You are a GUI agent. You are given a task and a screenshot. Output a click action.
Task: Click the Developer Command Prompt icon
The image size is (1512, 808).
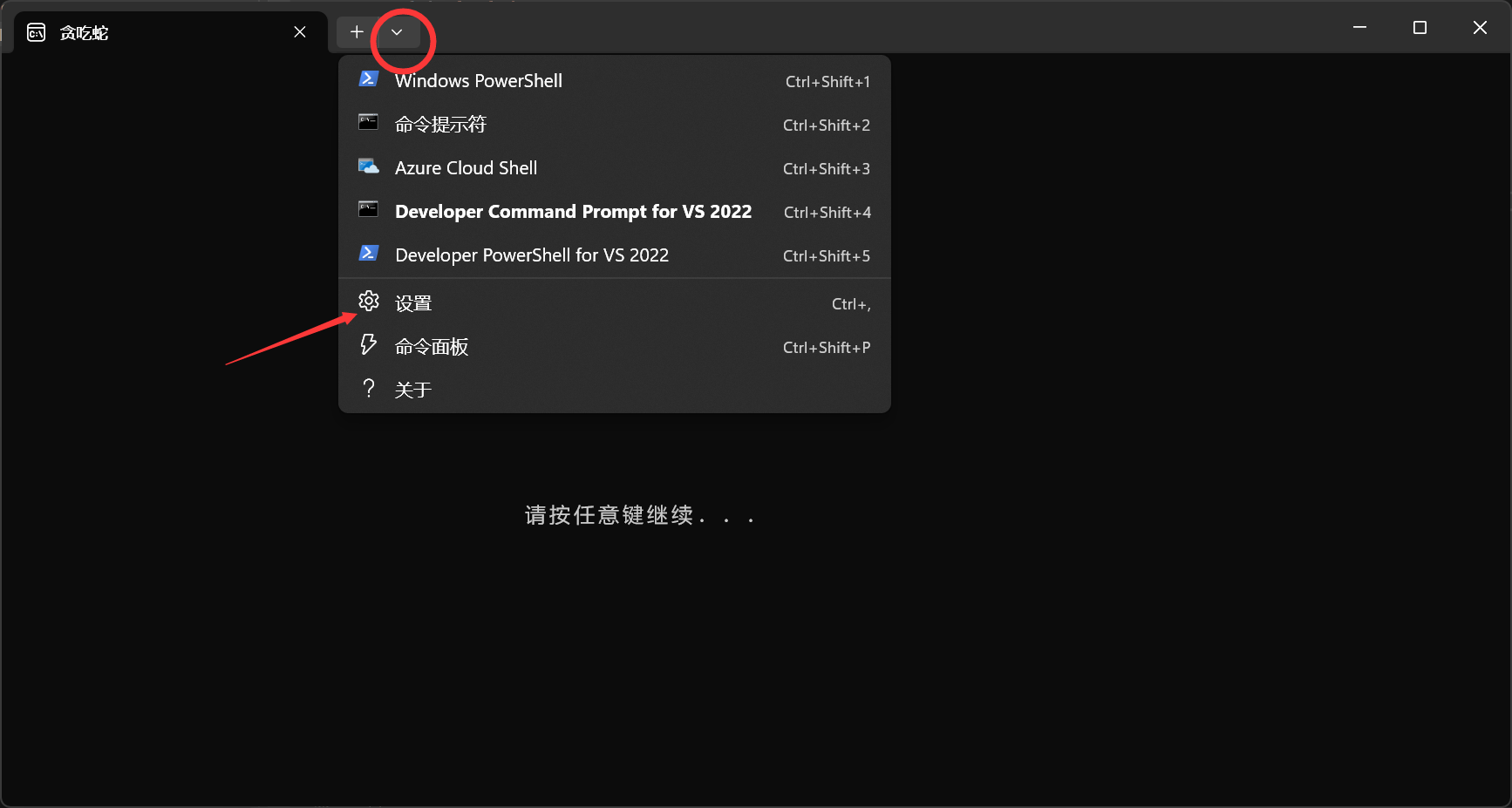[x=368, y=210]
